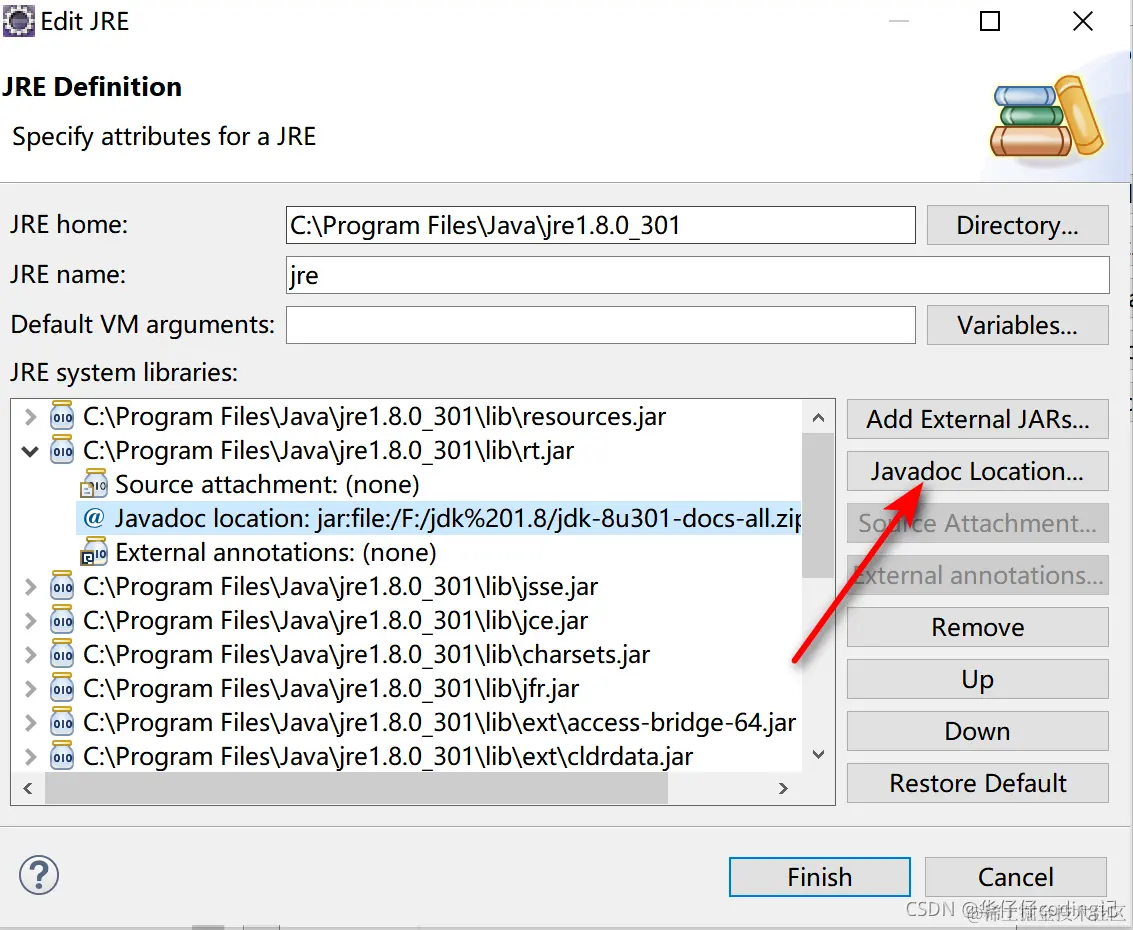
Task: Select the ext\cldrdata.jar entry
Action: coord(388,756)
